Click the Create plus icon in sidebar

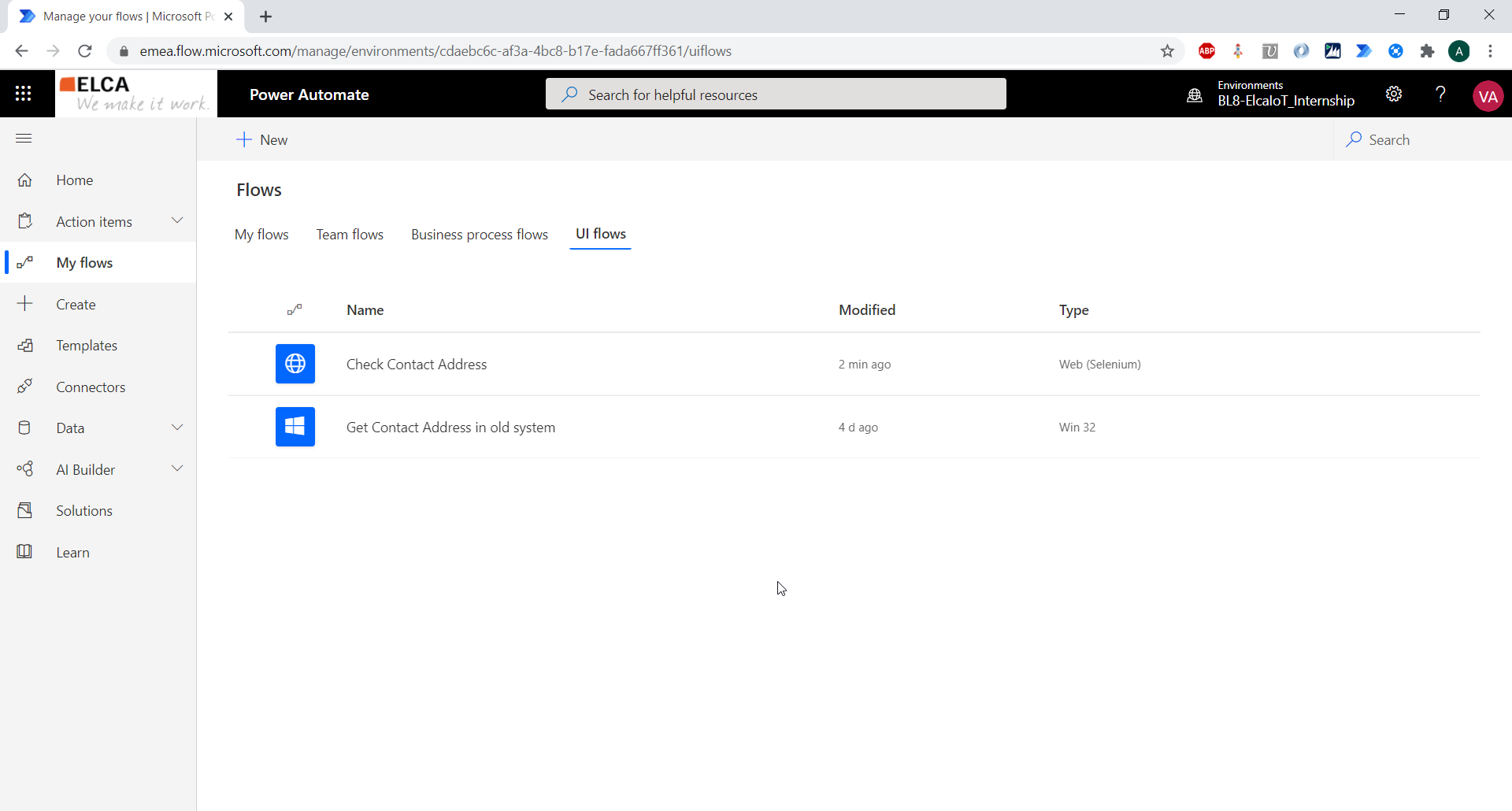(25, 304)
